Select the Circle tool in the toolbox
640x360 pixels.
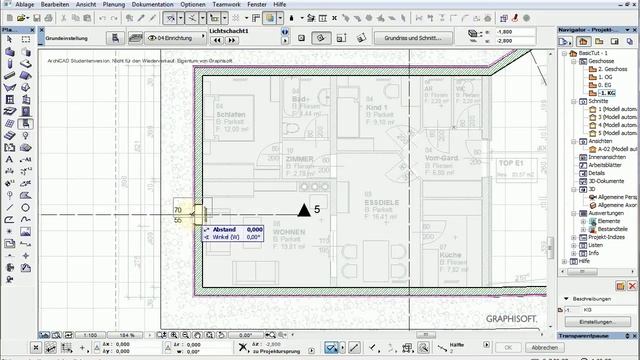26,208
